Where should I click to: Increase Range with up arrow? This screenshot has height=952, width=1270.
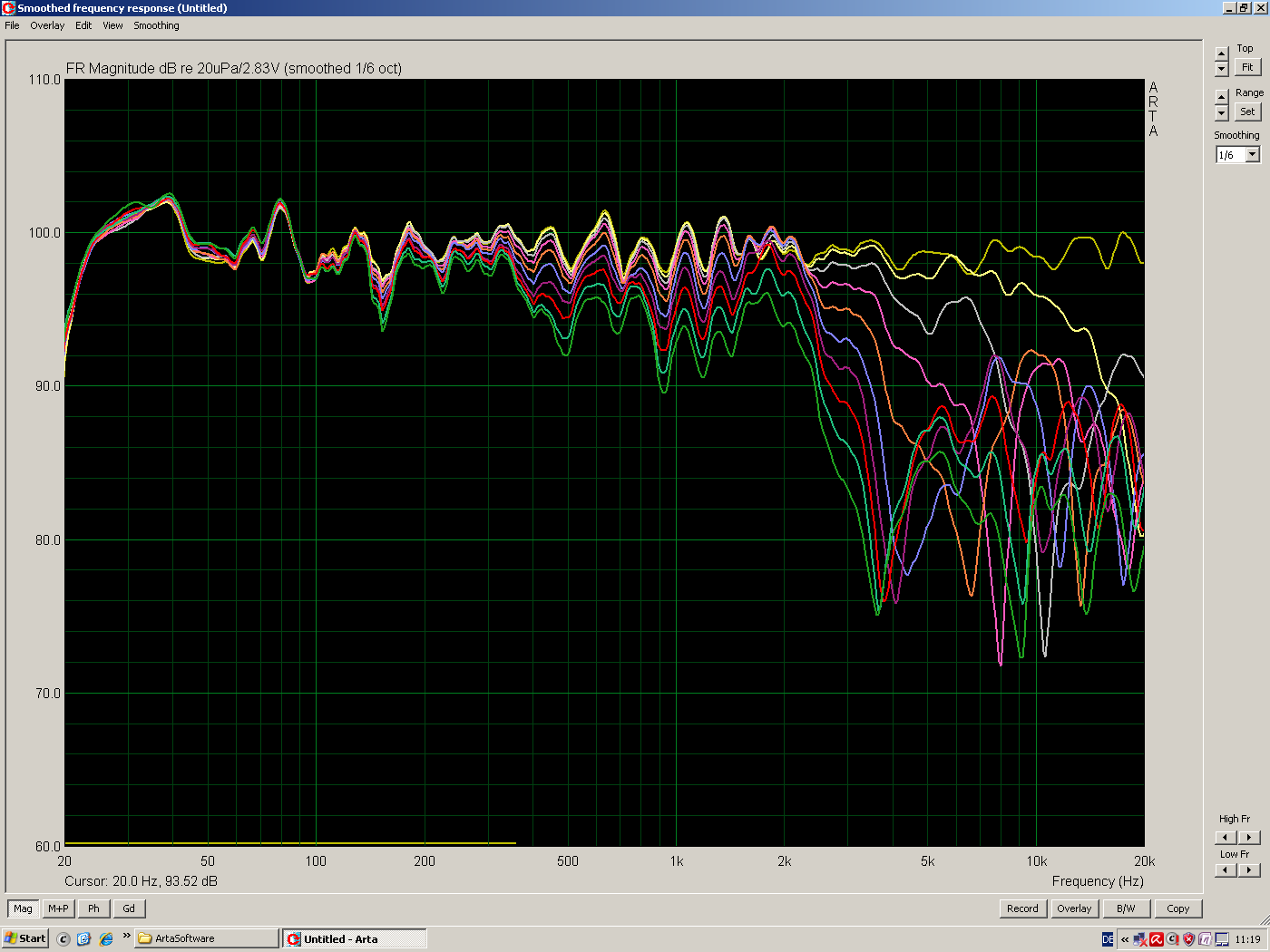1221,97
